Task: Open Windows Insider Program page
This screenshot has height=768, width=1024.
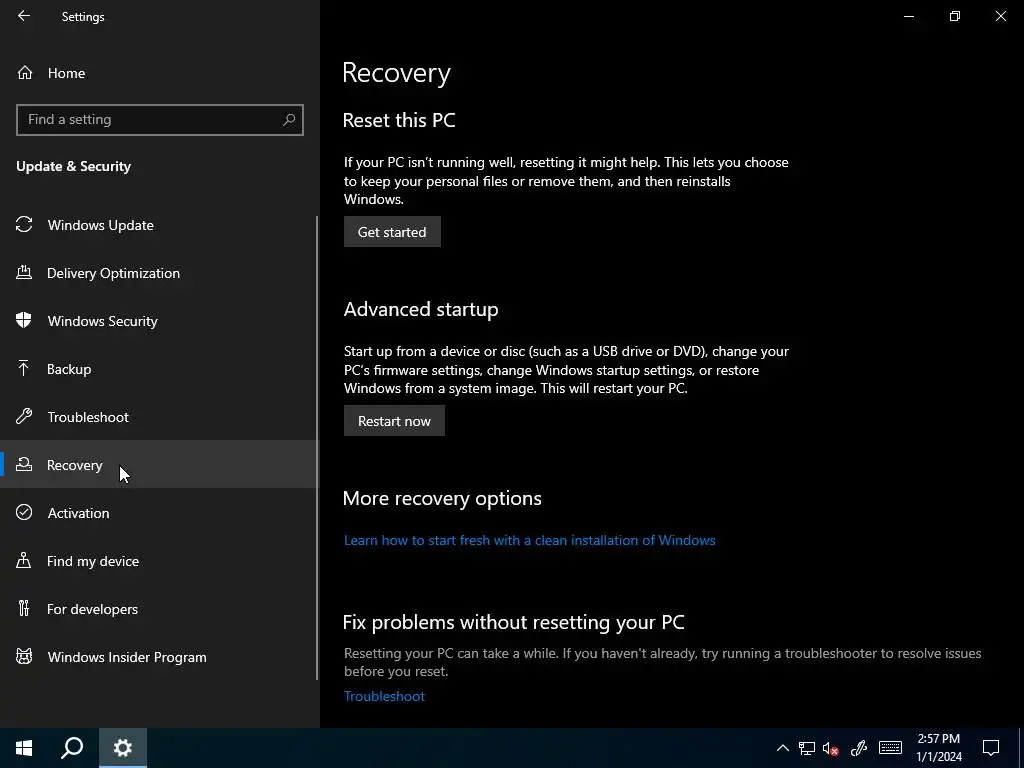Action: point(158,656)
